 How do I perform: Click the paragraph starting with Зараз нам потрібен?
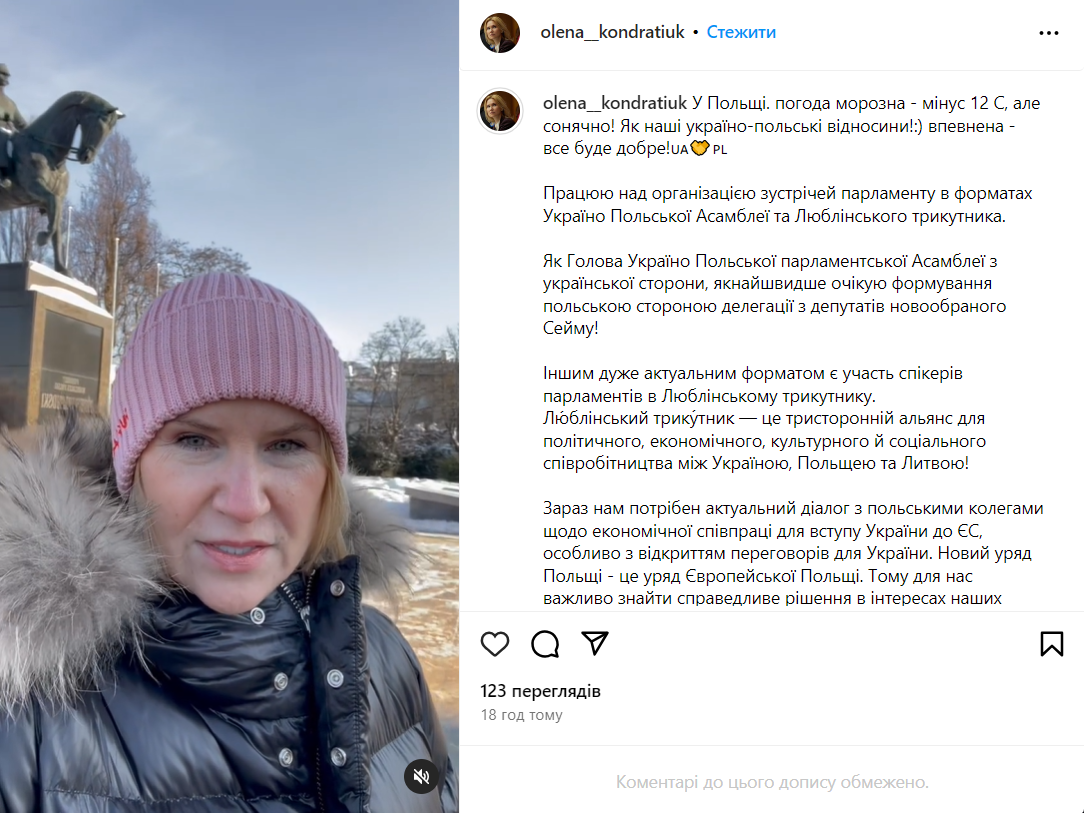click(793, 553)
